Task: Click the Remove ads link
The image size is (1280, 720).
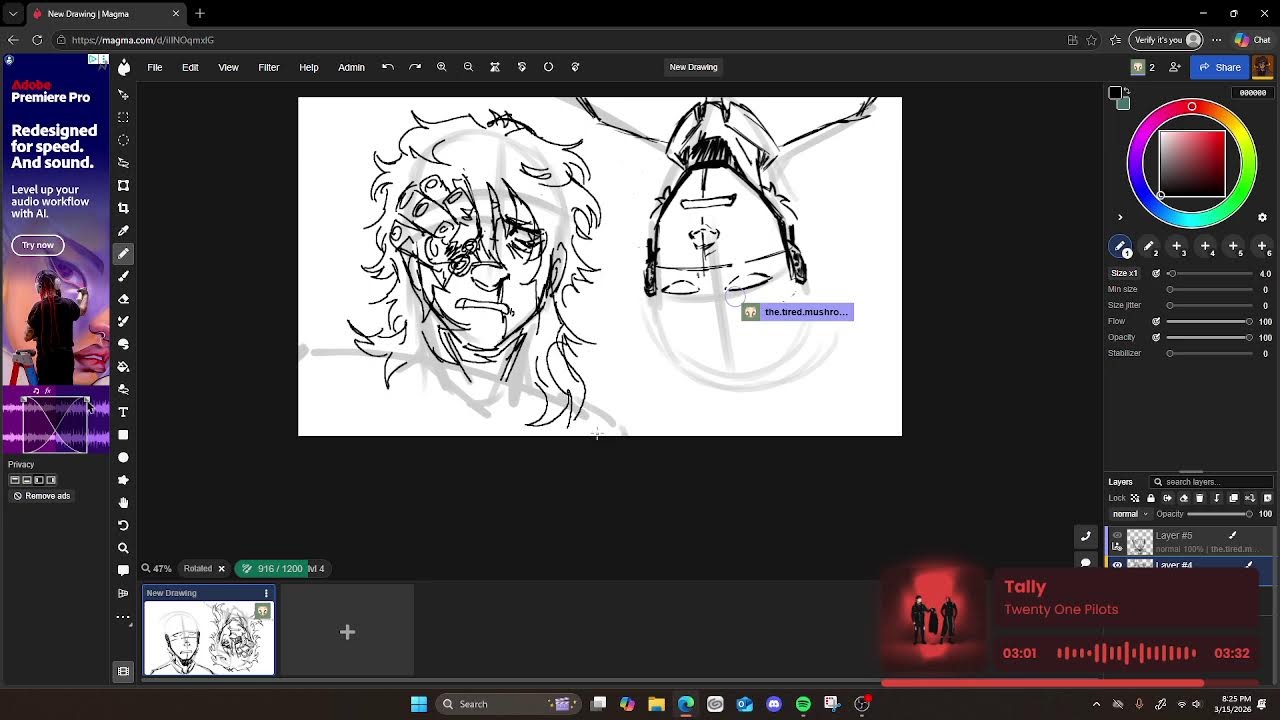Action: point(42,496)
